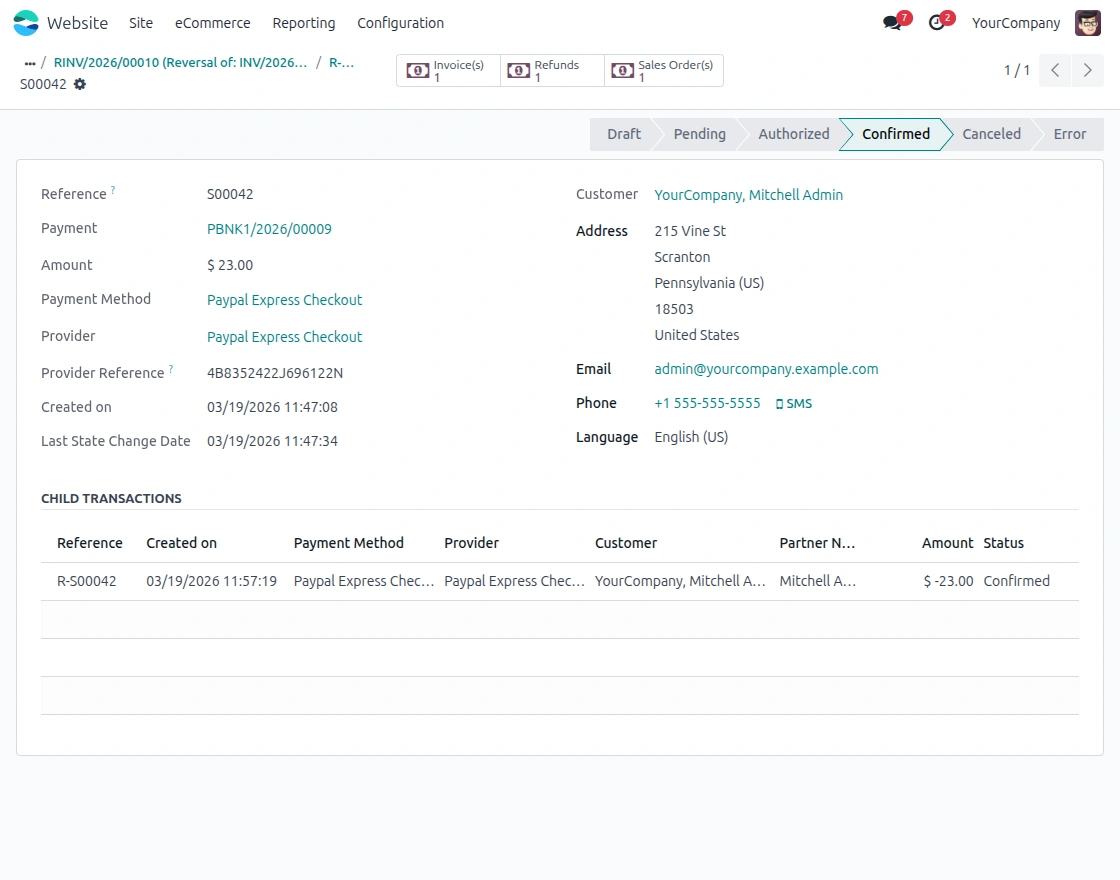Open payment record PBNK1/2026/00009
This screenshot has height=880, width=1120.
click(269, 228)
